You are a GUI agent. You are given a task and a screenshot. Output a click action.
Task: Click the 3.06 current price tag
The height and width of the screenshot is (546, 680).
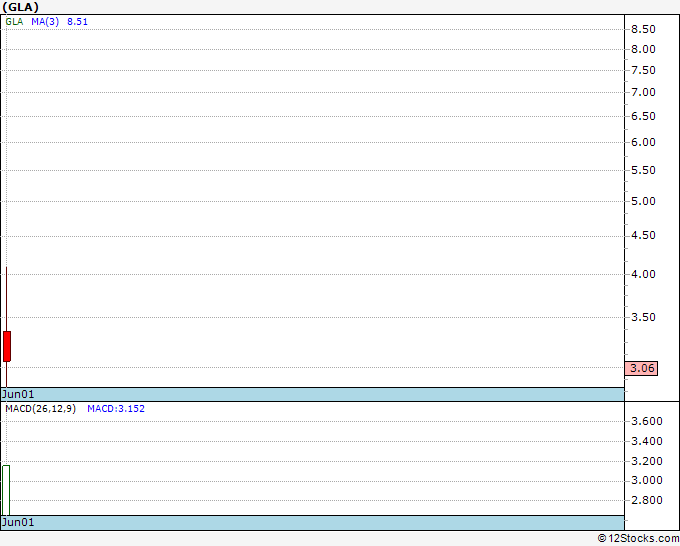[x=641, y=368]
